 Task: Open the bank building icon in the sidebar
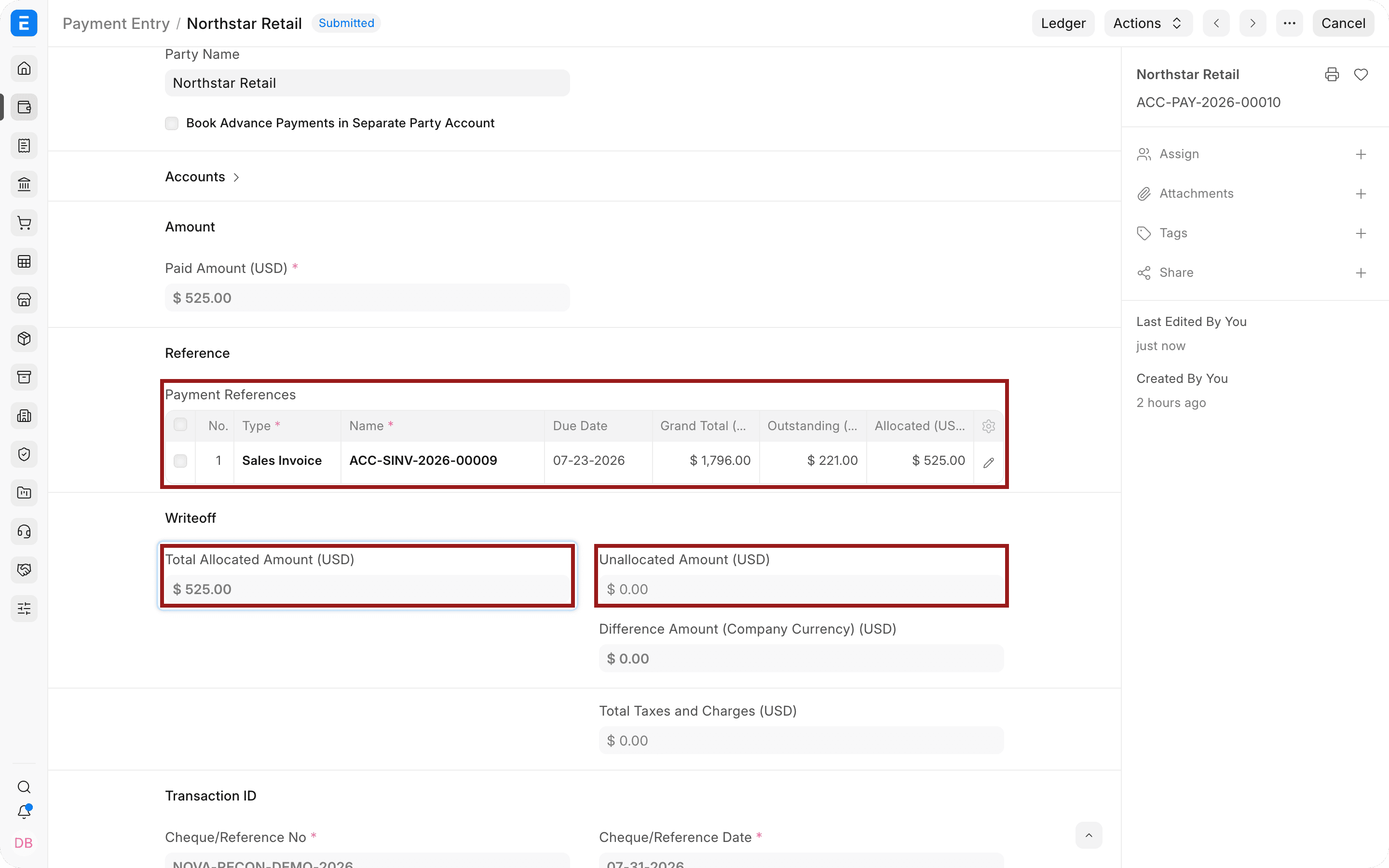coord(24,184)
